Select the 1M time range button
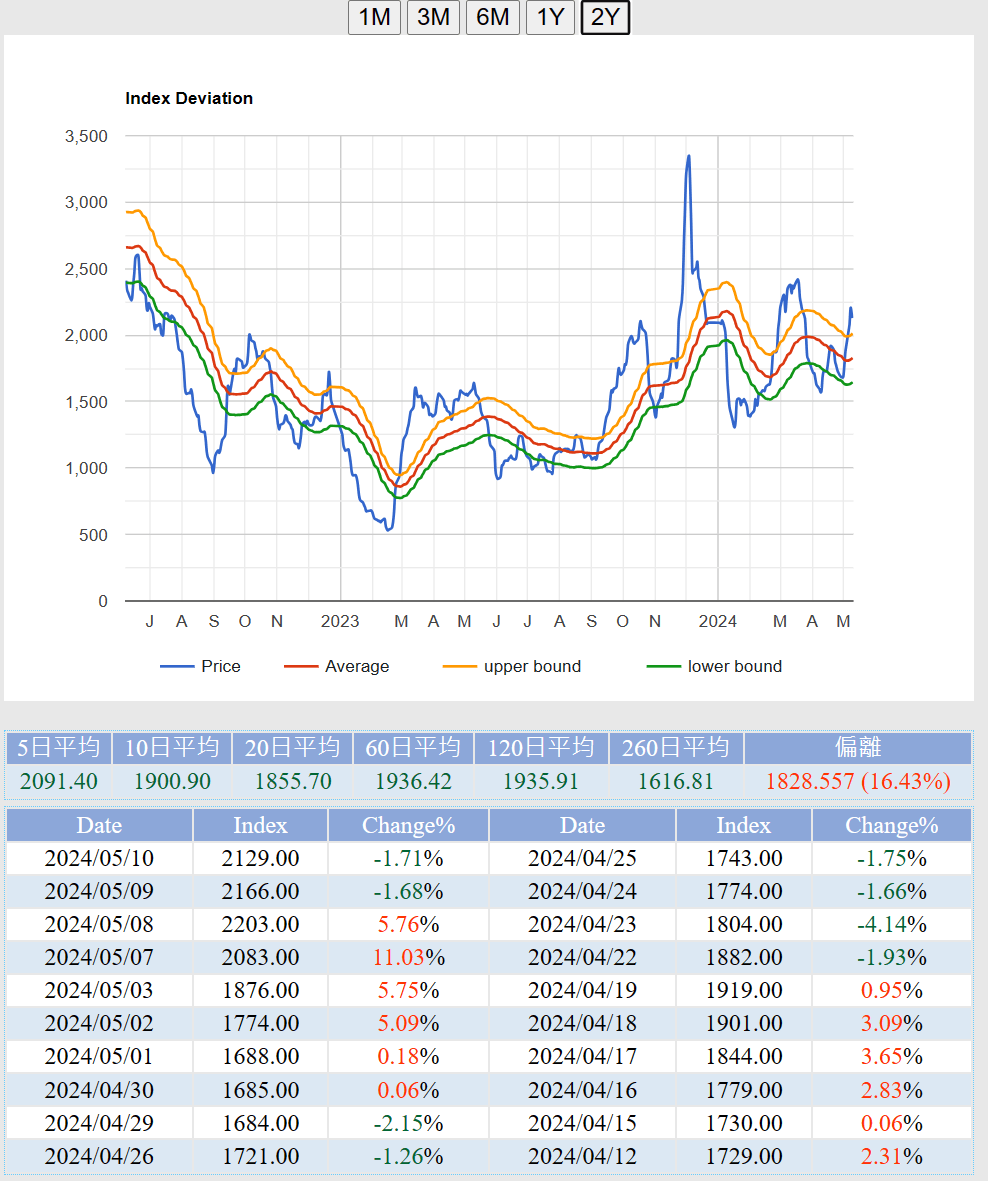The height and width of the screenshot is (1181, 988). tap(374, 17)
